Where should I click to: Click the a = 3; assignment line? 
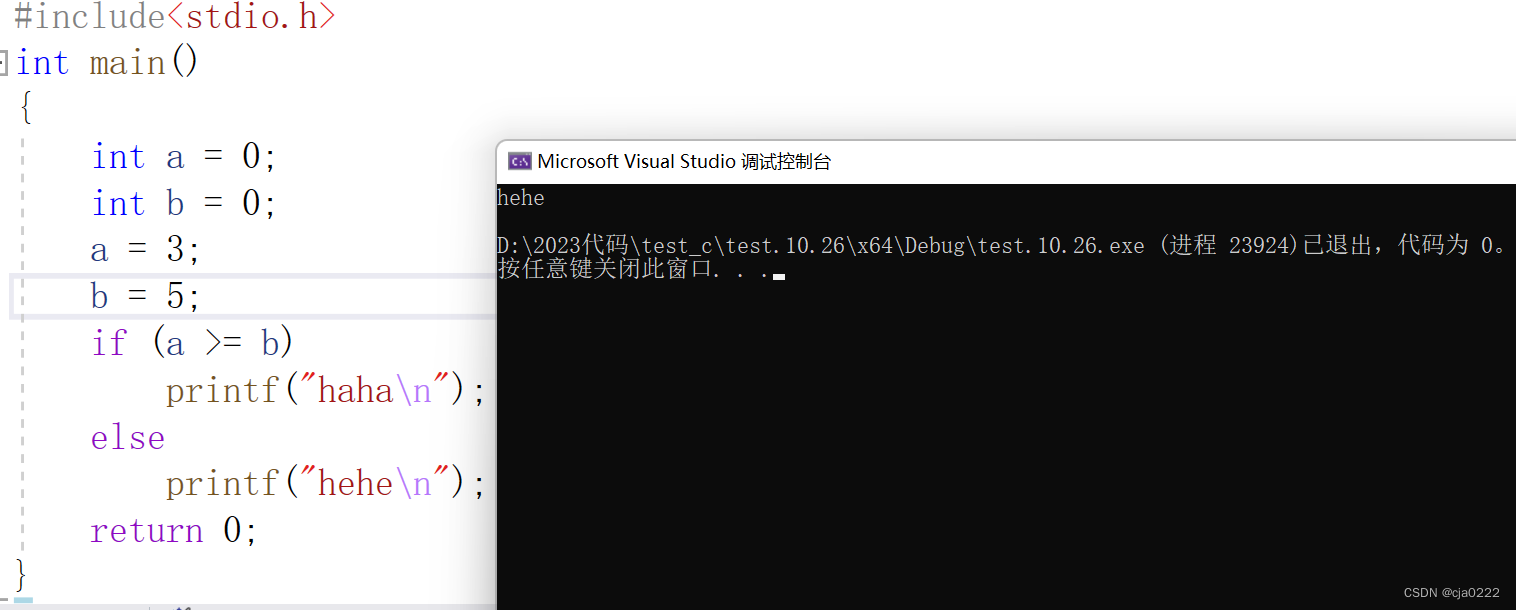[145, 249]
